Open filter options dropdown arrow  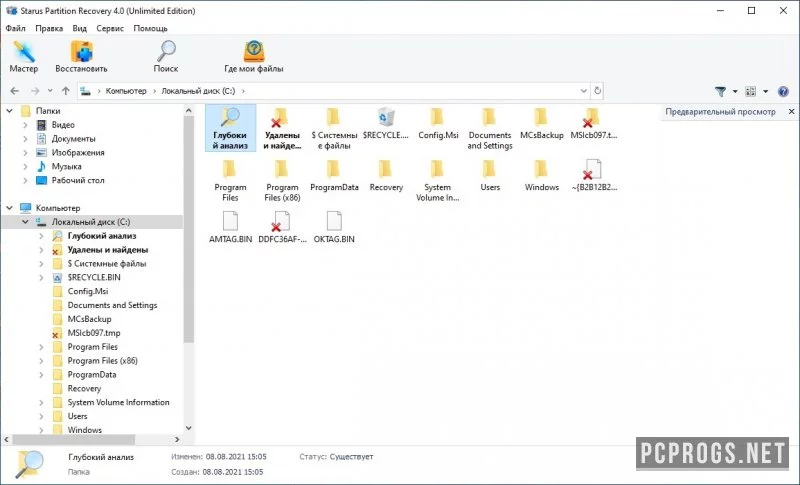tap(735, 91)
